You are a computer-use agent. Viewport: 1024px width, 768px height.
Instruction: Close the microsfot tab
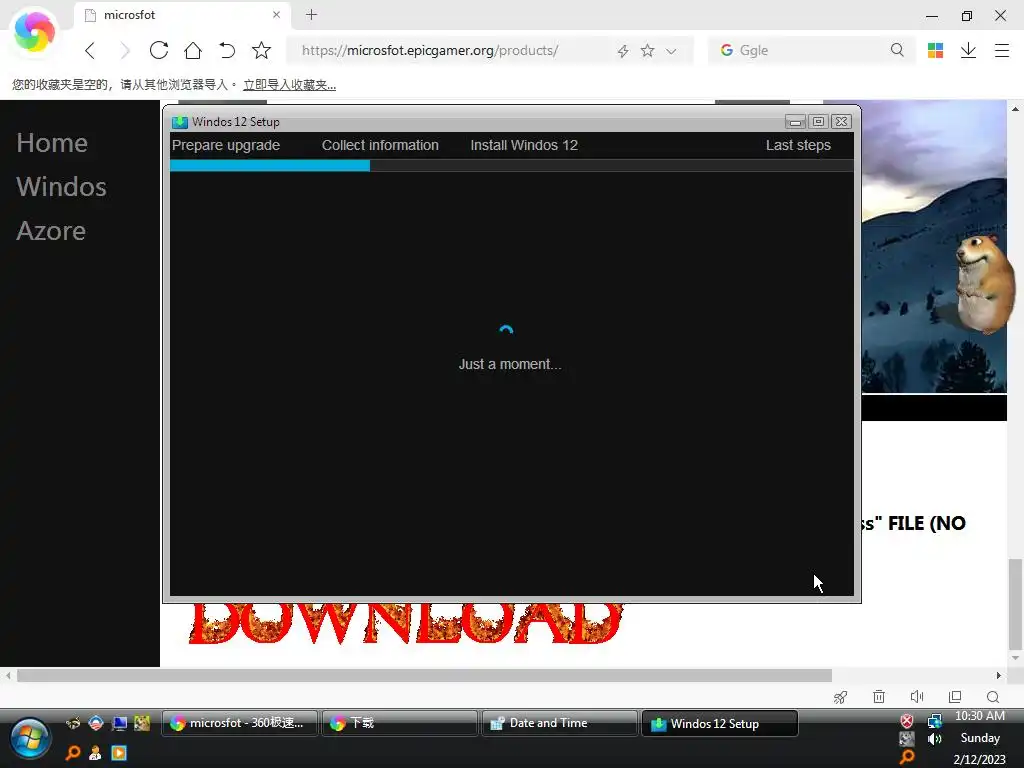pyautogui.click(x=276, y=14)
